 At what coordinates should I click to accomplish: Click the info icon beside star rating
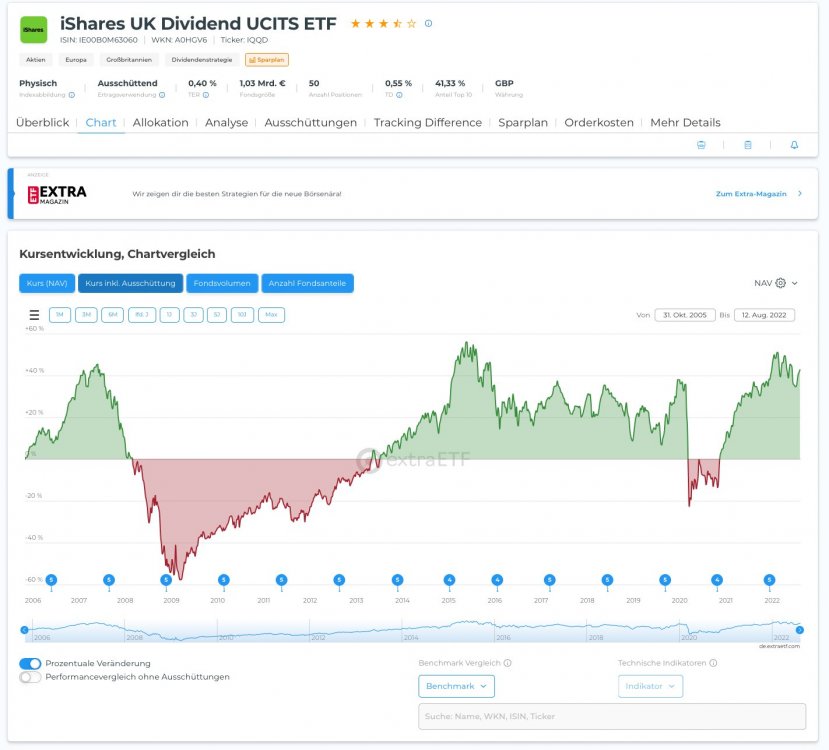pyautogui.click(x=429, y=23)
